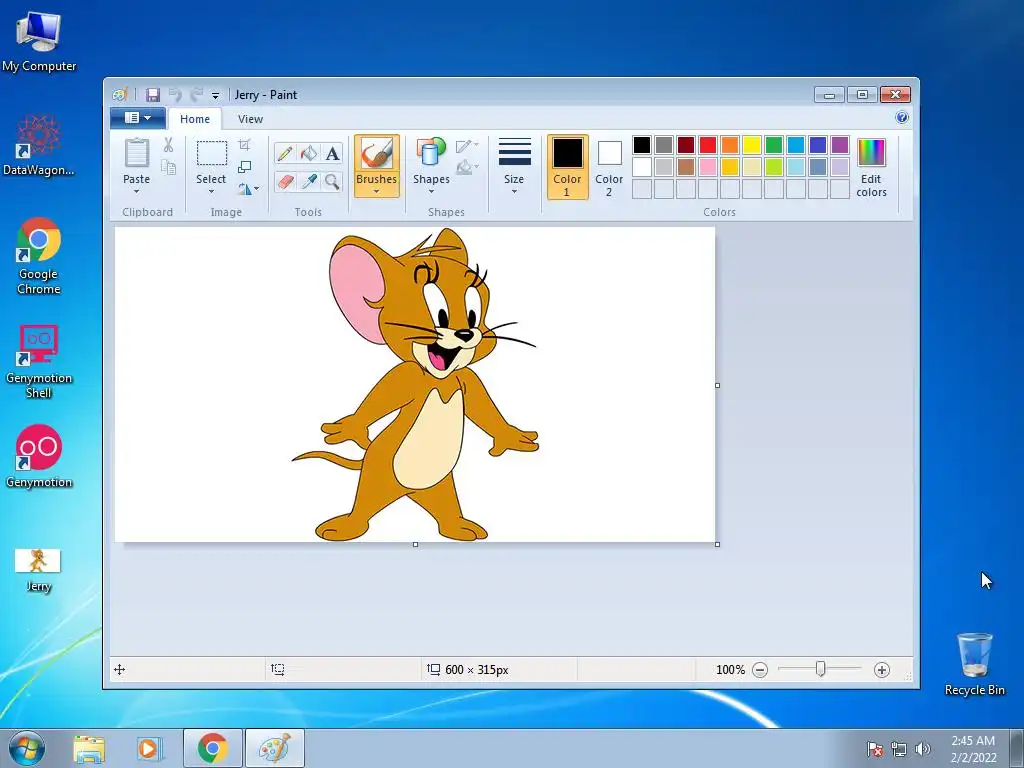Screen dimensions: 1024x768
Task: Open Jerry image file on desktop
Action: tap(38, 570)
